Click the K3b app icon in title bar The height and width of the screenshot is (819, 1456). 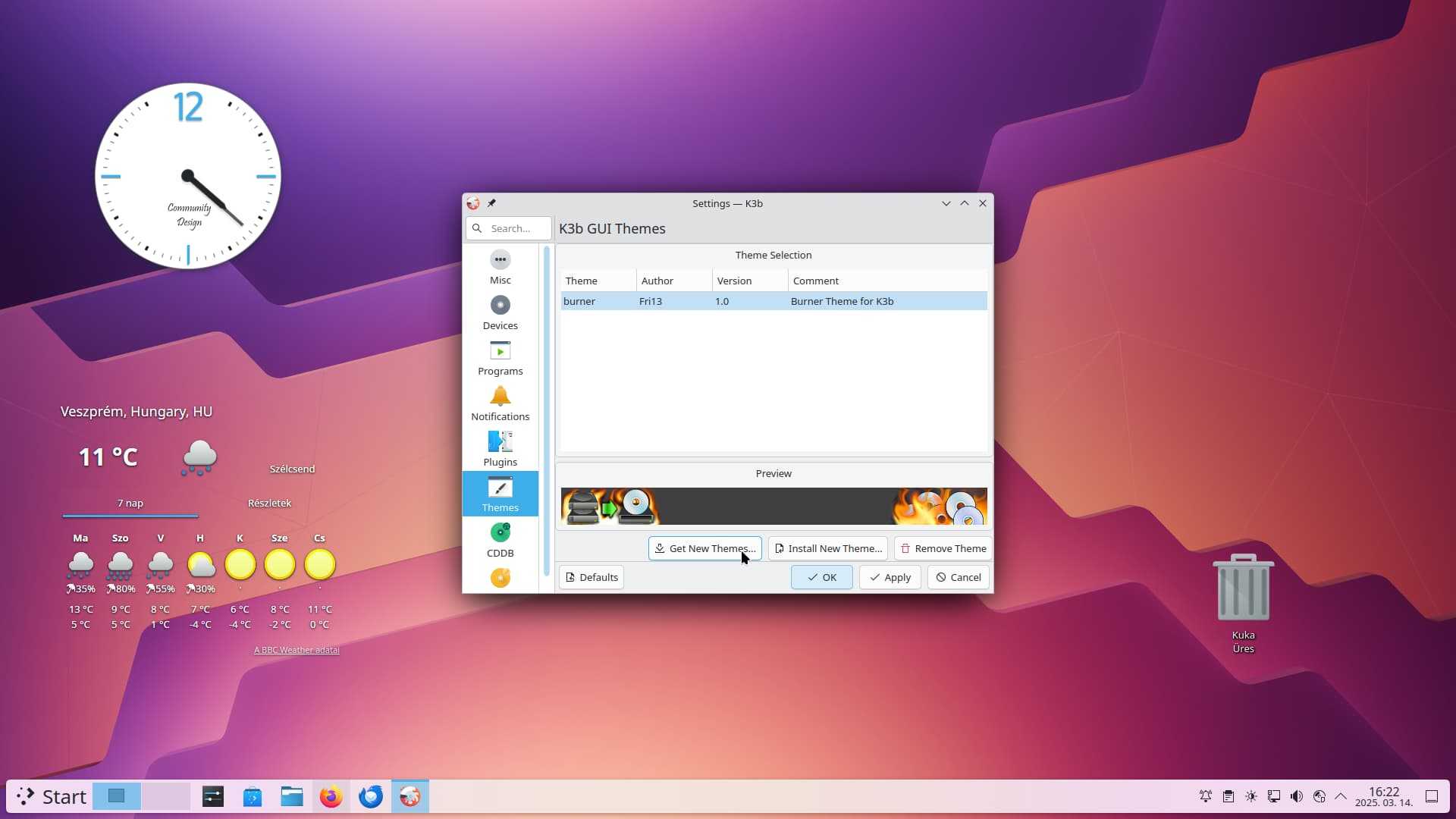(x=473, y=203)
